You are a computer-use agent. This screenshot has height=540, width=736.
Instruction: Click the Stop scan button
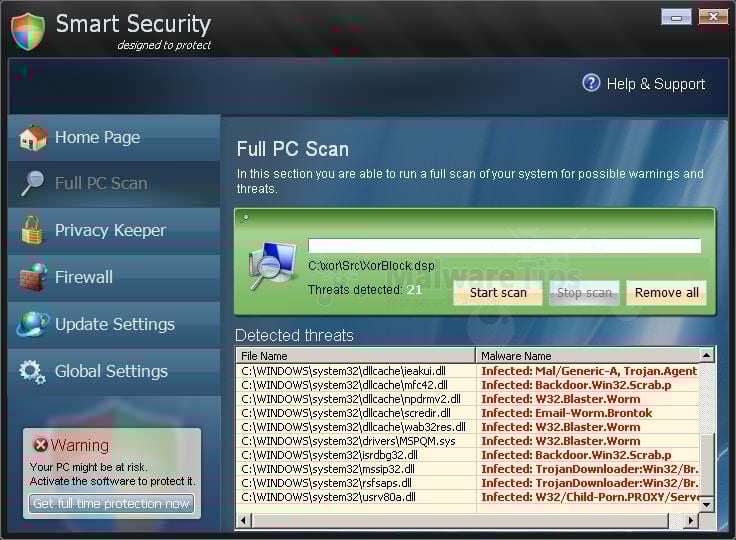[x=584, y=293]
